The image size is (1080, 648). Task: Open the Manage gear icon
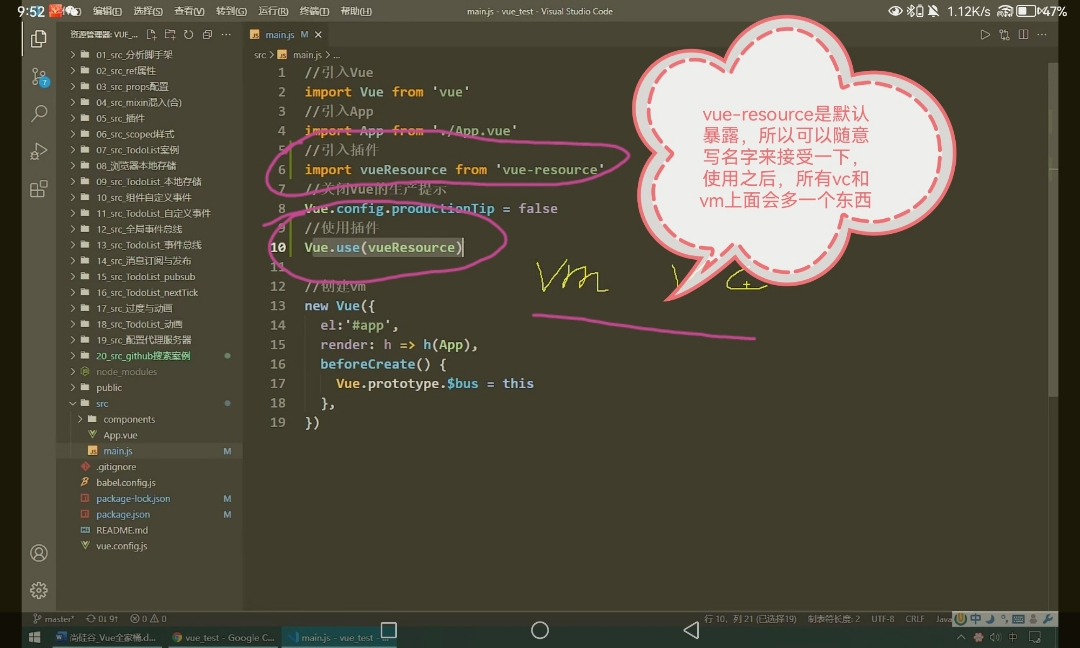click(x=39, y=590)
